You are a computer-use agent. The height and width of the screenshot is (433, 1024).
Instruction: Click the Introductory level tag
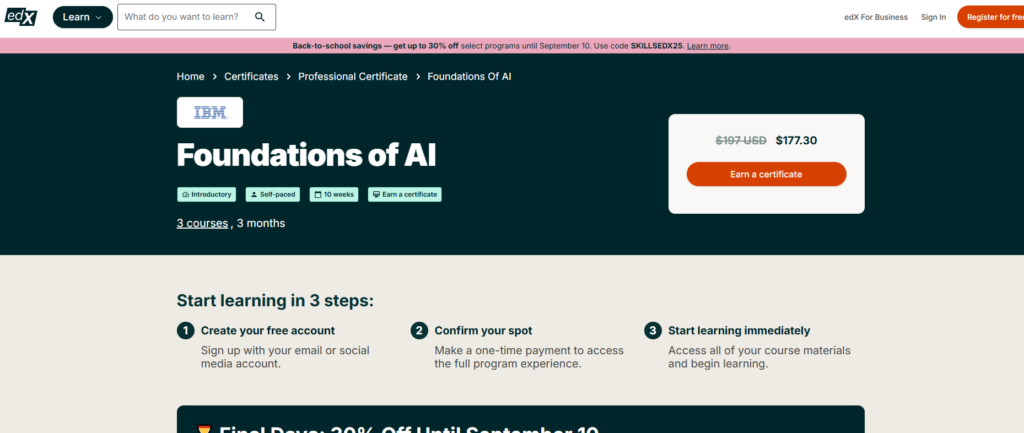click(206, 195)
